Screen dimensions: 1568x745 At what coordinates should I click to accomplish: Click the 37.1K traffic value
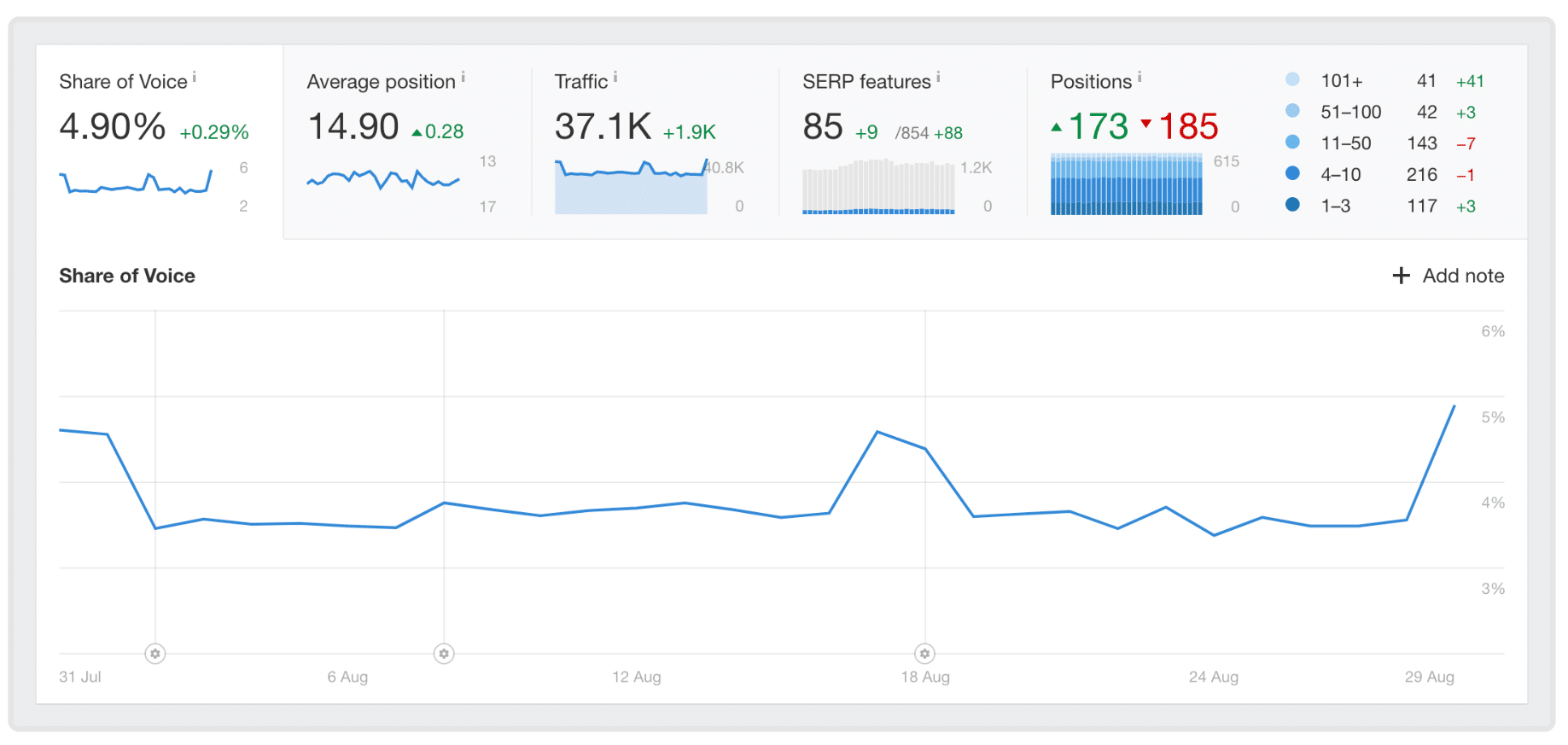tap(603, 127)
